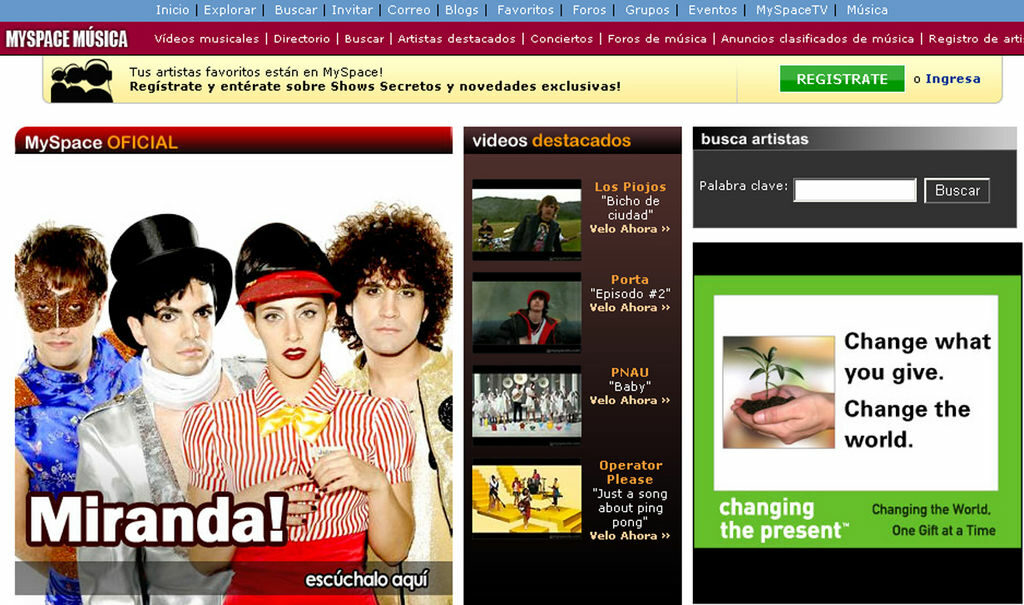Click 'Velo Ahora' under Just a song about ping pong
Viewport: 1024px width, 605px height.
click(630, 536)
